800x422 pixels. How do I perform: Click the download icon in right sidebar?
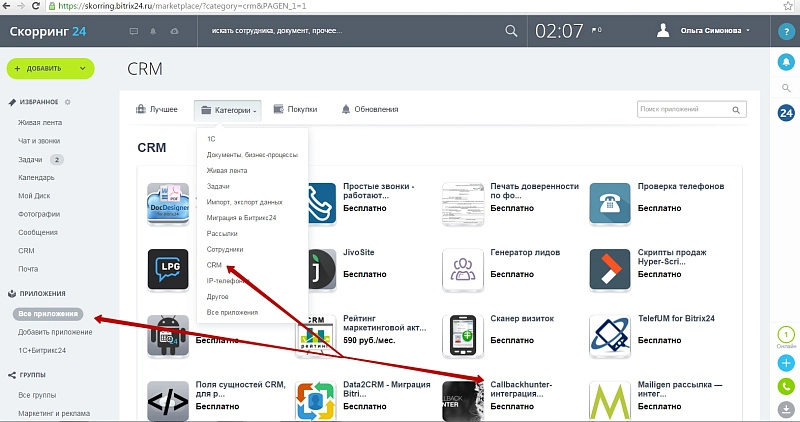click(785, 408)
